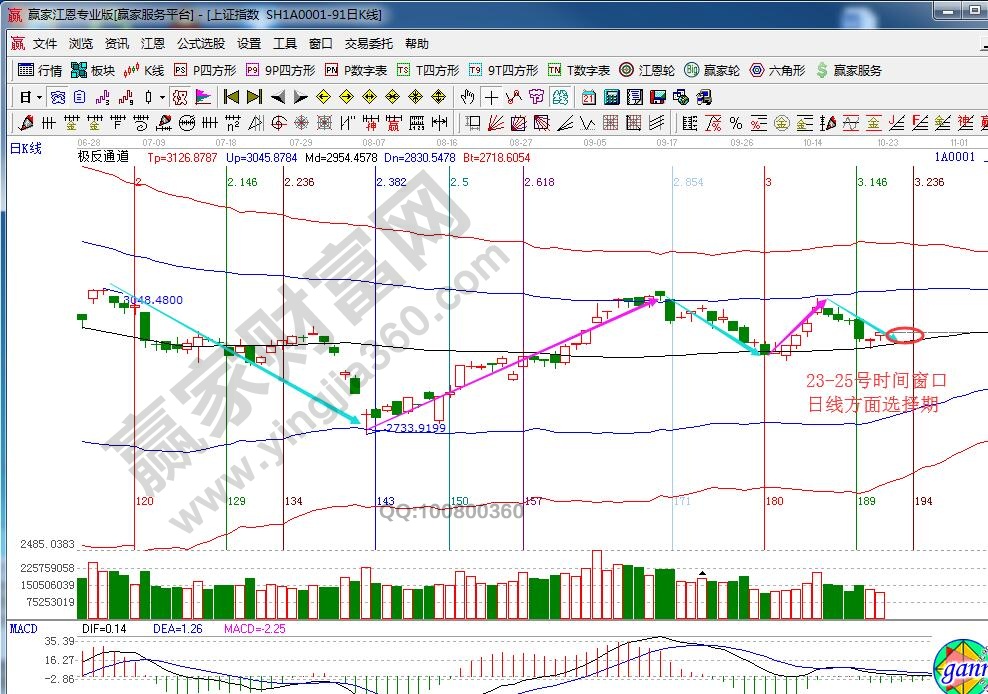
Task: Click the calendar date icon
Action: pyautogui.click(x=588, y=97)
